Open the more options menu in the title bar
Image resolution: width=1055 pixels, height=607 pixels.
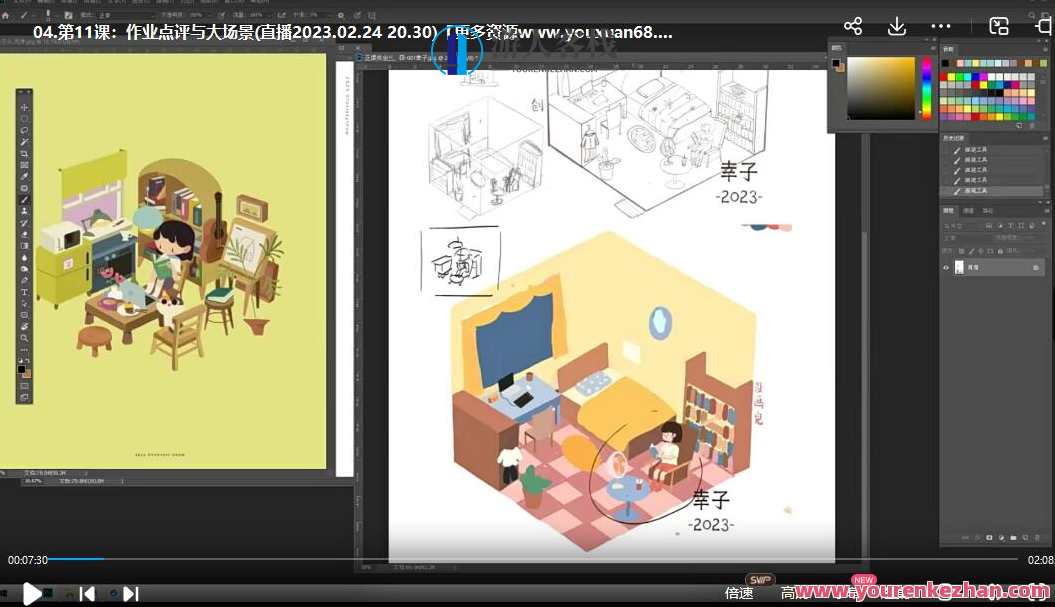(x=943, y=26)
